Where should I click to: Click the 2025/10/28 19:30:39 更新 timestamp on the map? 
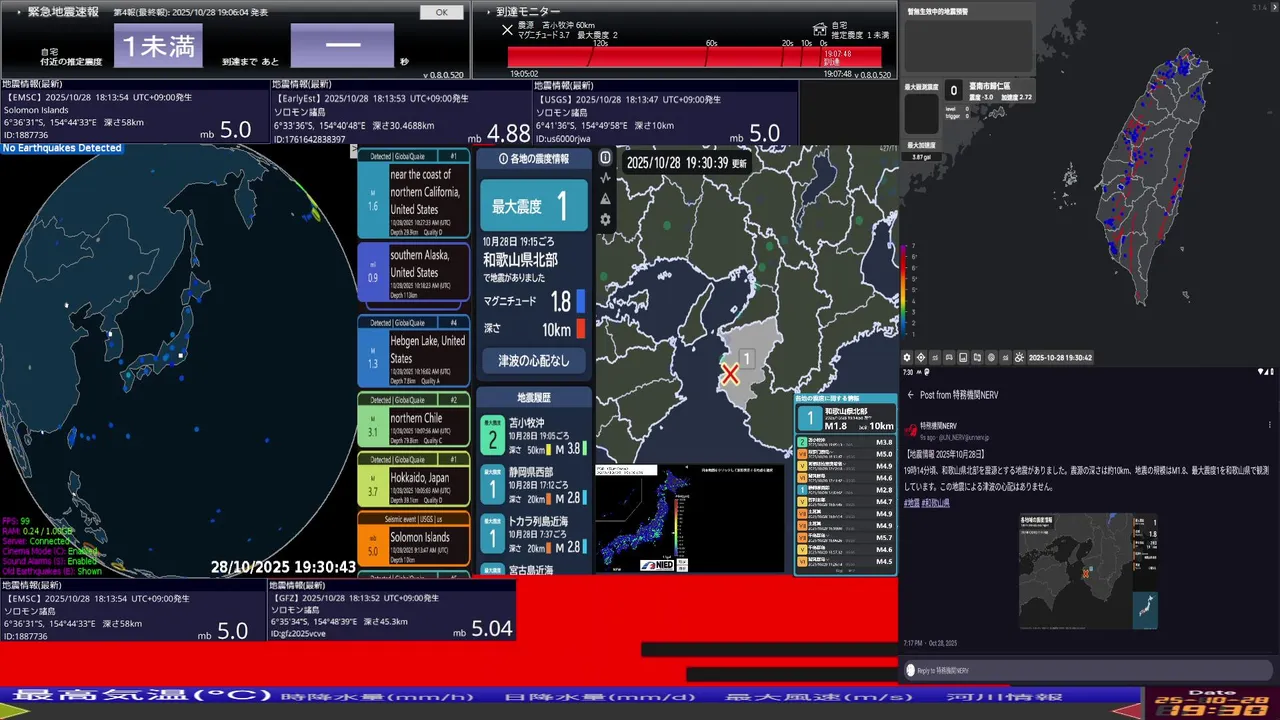pyautogui.click(x=688, y=162)
